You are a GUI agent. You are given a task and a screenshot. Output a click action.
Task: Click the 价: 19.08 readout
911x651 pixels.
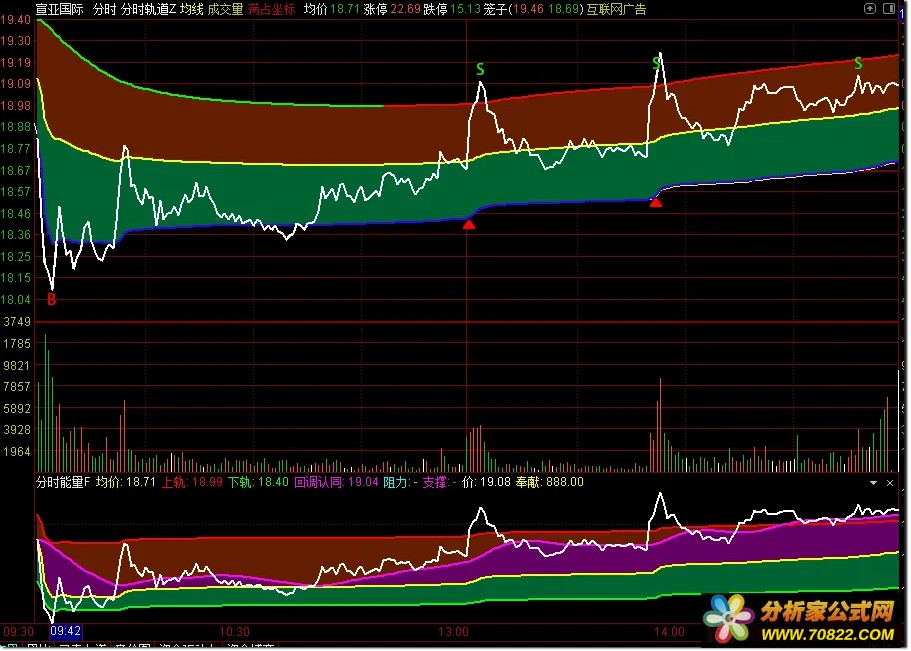[486, 482]
